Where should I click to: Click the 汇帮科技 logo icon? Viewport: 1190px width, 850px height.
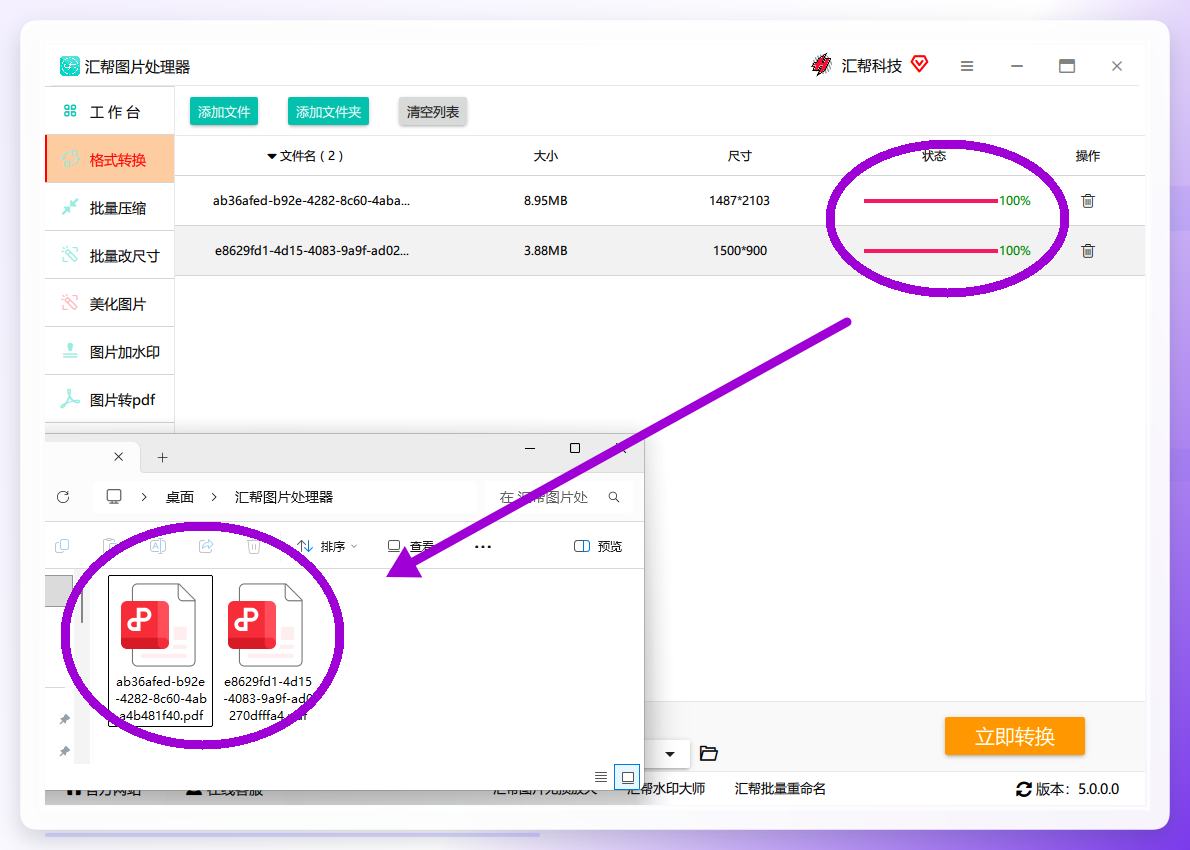coord(821,65)
